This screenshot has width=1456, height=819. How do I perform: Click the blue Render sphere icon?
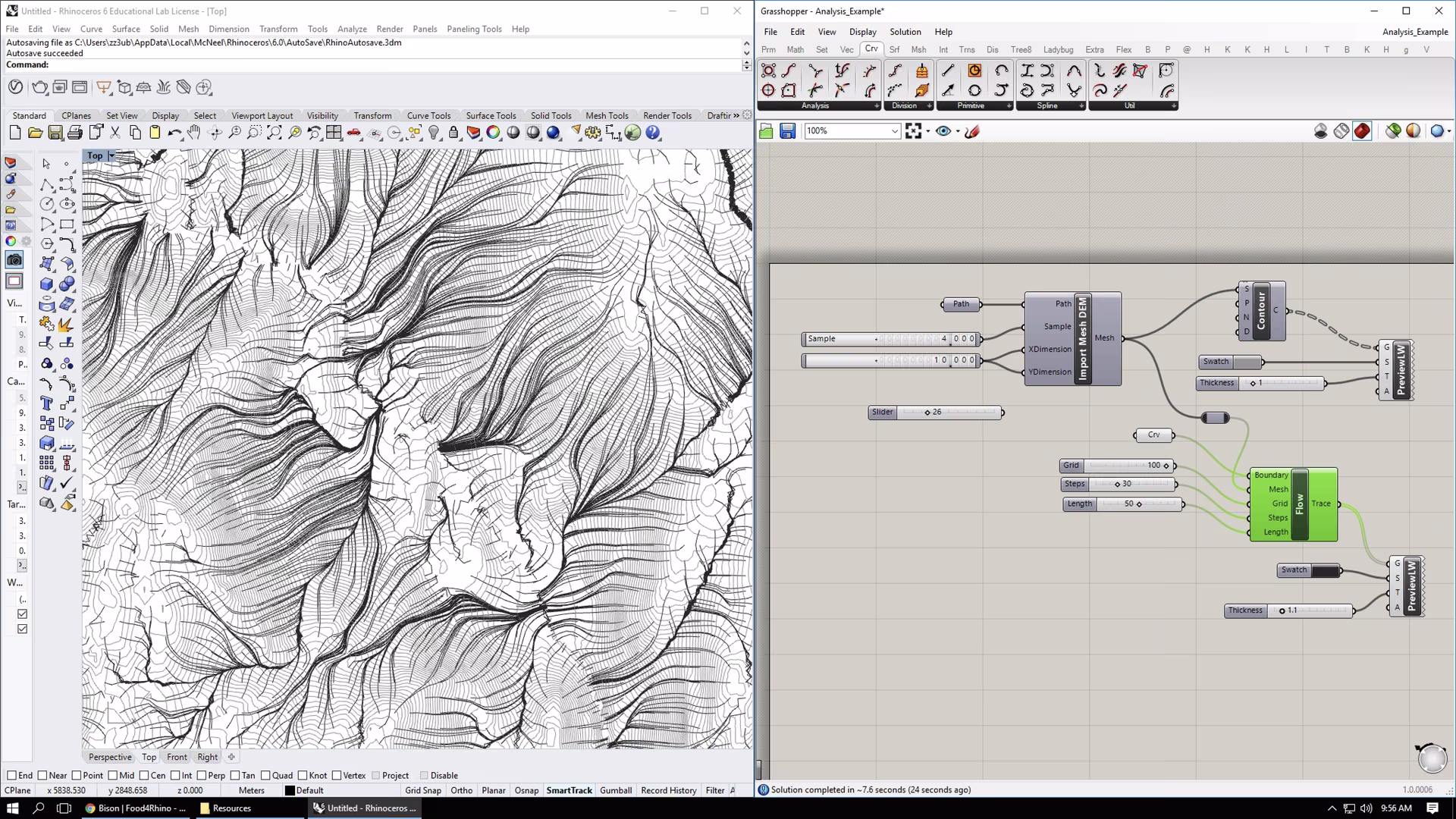[x=554, y=133]
